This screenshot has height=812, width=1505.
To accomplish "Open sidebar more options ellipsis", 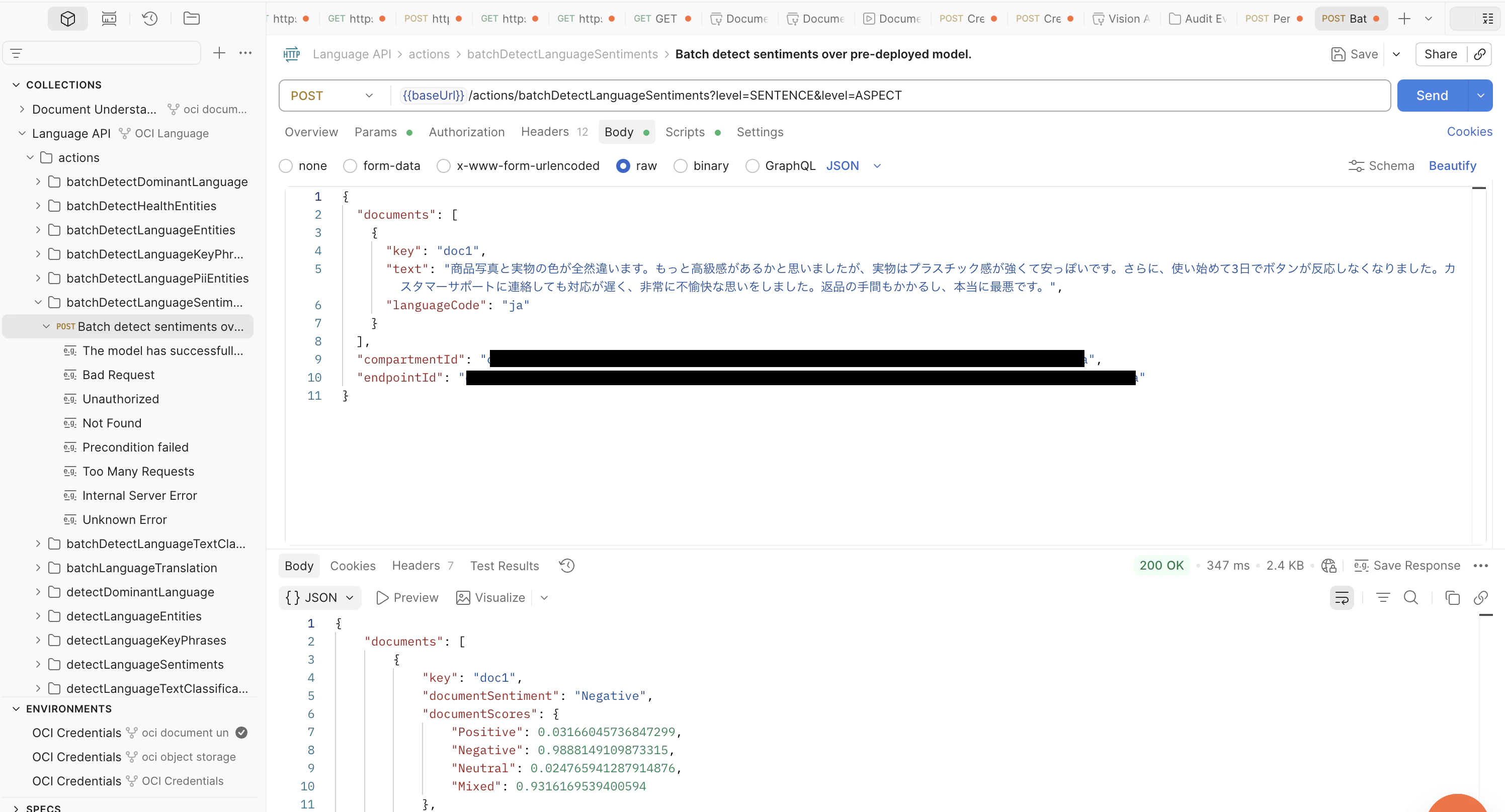I will [x=245, y=53].
